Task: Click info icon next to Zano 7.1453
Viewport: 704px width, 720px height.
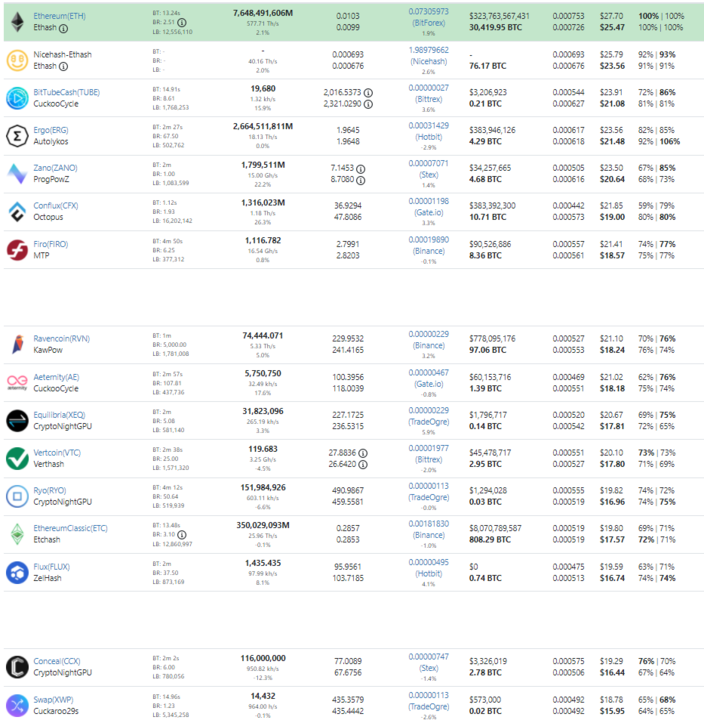Action: (361, 169)
